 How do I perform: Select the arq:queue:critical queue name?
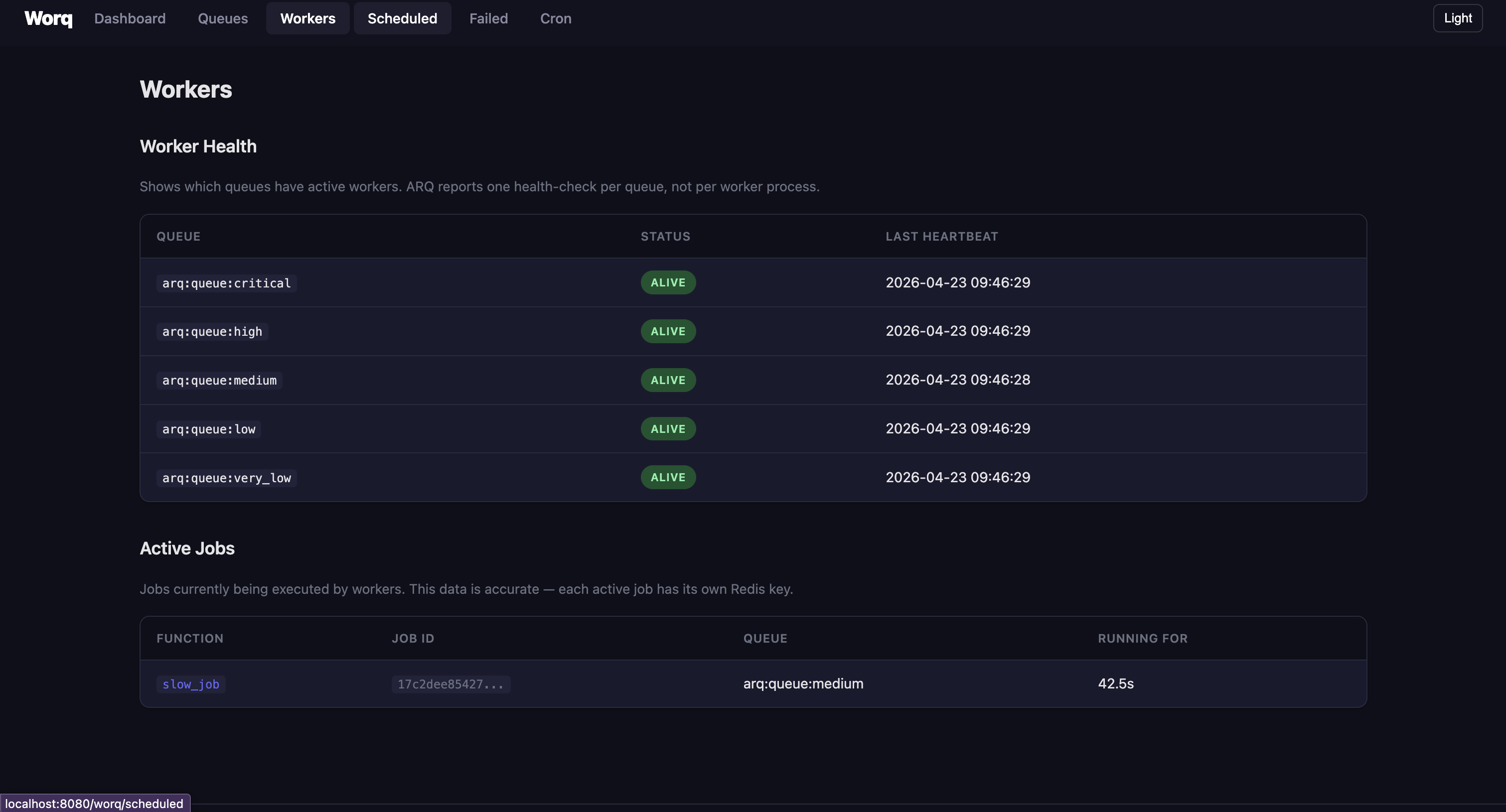226,283
